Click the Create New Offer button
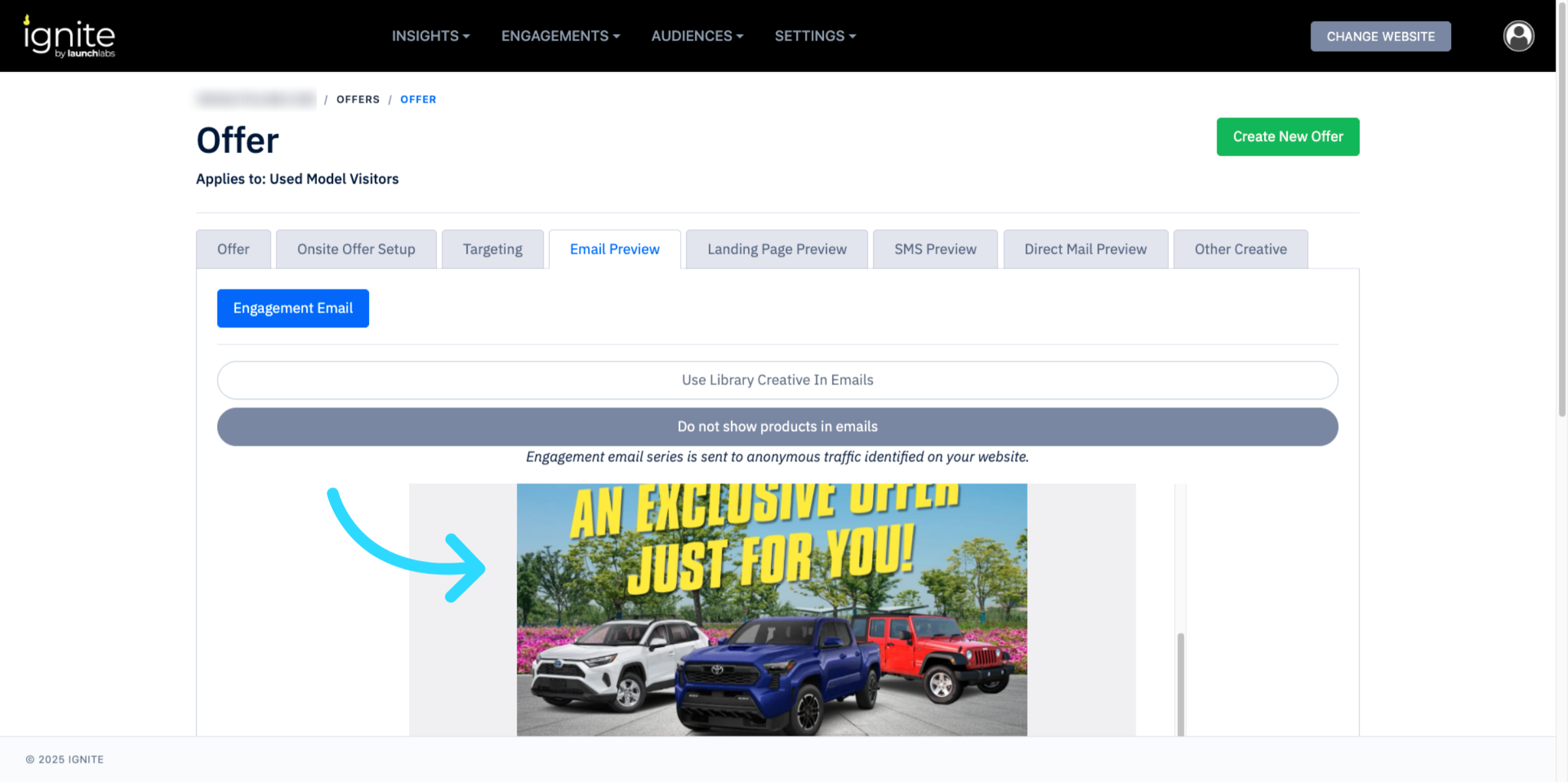 point(1287,137)
